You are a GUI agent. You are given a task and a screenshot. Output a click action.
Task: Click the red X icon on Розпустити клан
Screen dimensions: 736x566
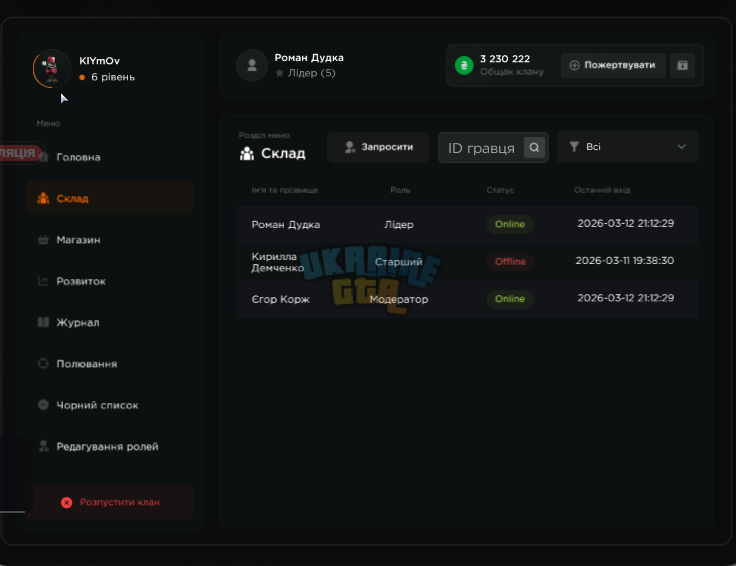click(67, 502)
